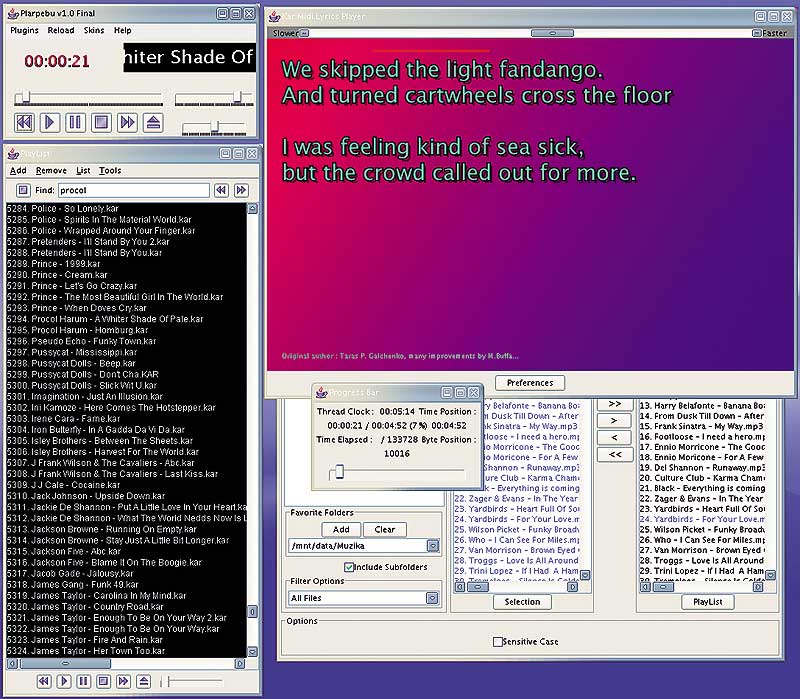
Task: Click the Add button under Favorite Folders
Action: pyautogui.click(x=341, y=530)
